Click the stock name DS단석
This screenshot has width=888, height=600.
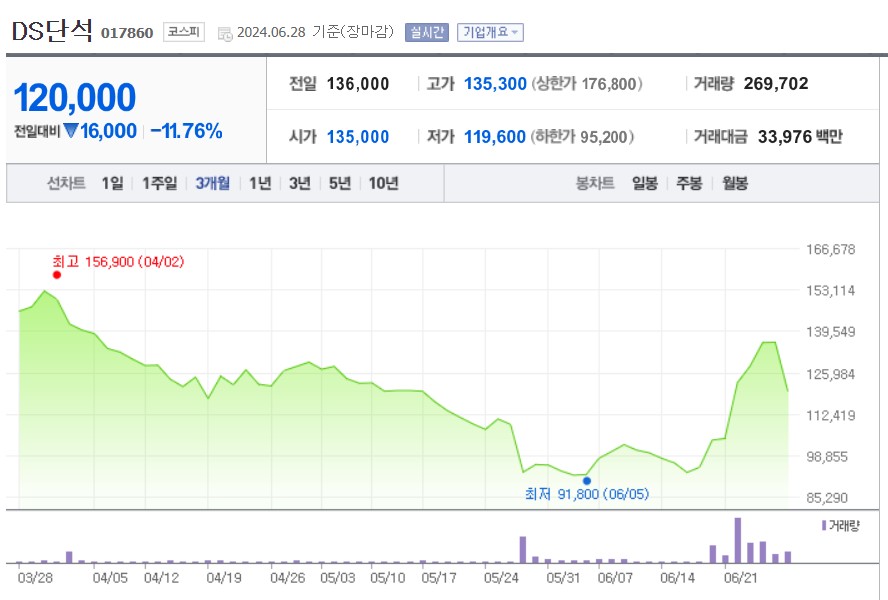[52, 31]
